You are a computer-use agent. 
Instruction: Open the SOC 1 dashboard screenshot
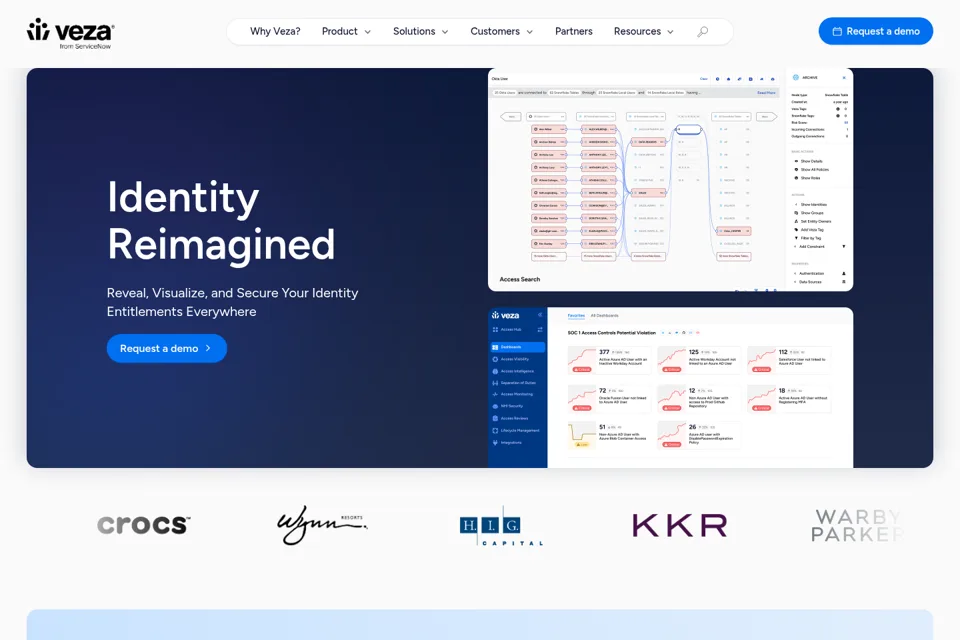tap(670, 388)
